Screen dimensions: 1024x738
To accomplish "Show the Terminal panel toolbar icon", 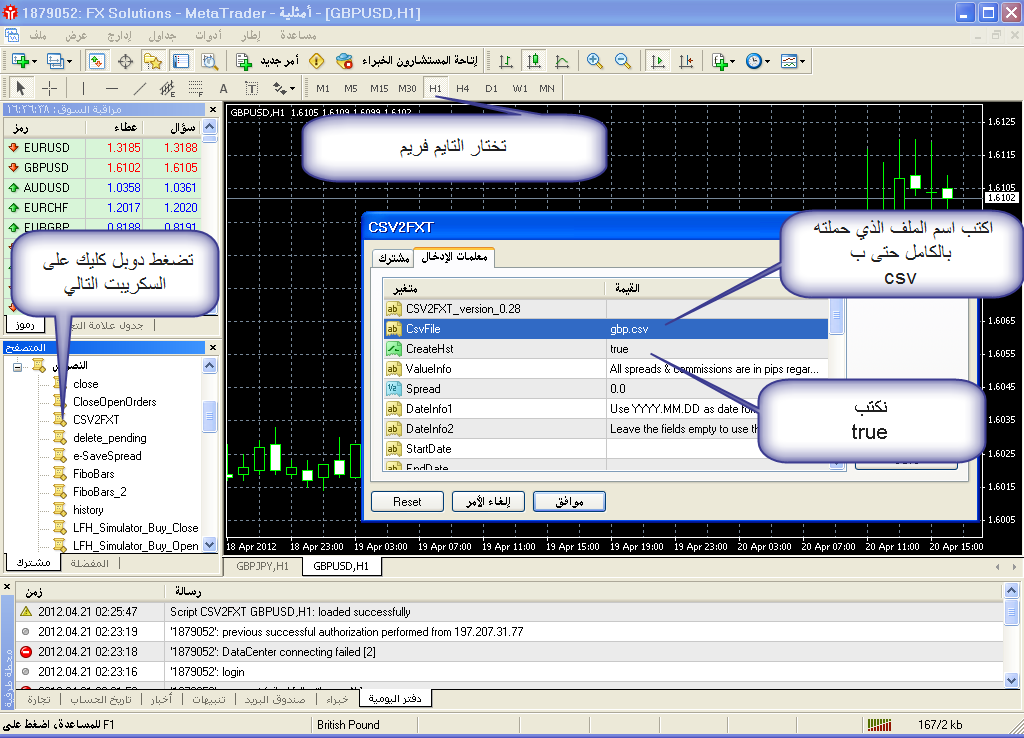I will pyautogui.click(x=181, y=61).
